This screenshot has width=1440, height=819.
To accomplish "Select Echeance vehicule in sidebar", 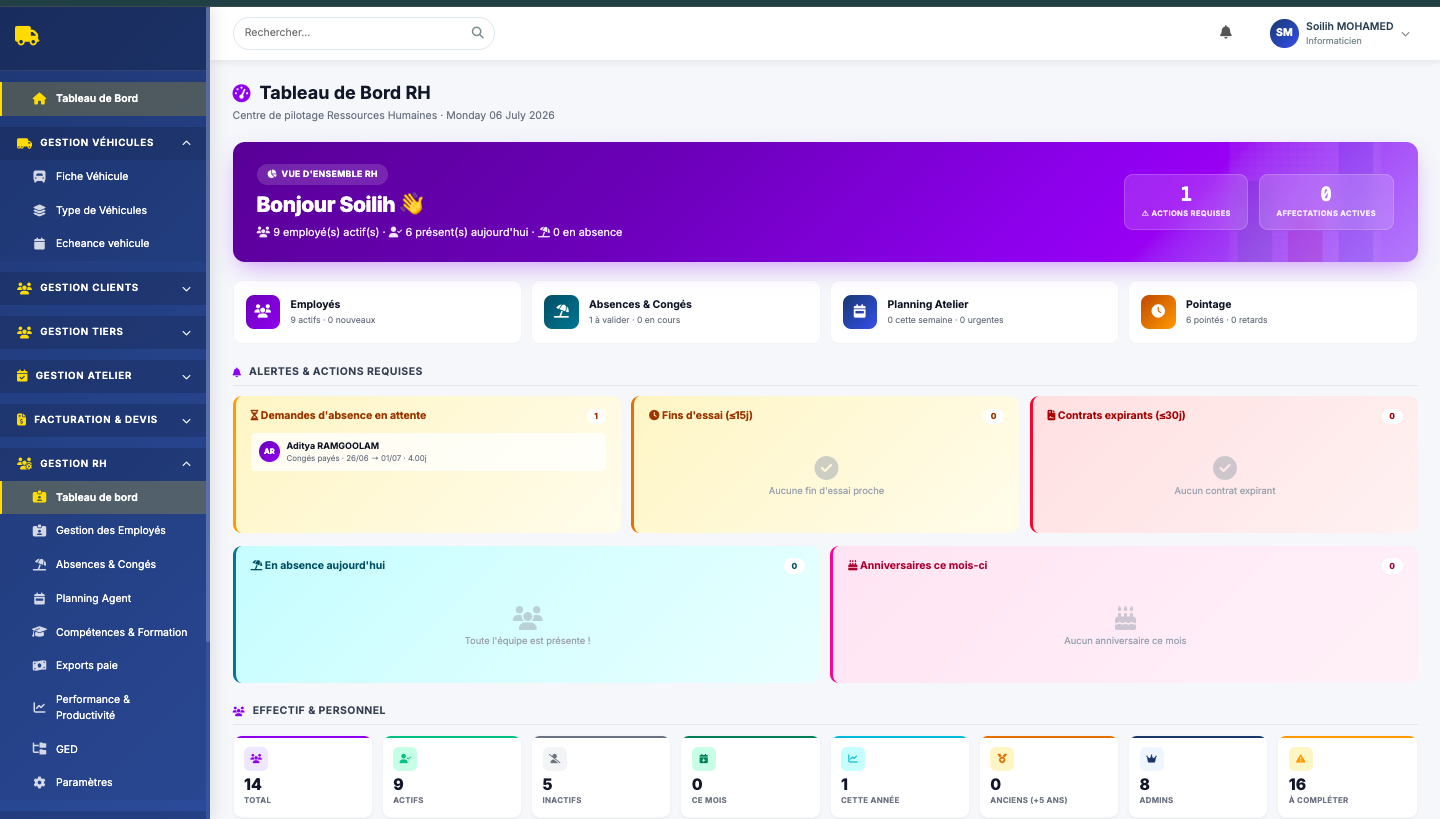I will coord(103,243).
